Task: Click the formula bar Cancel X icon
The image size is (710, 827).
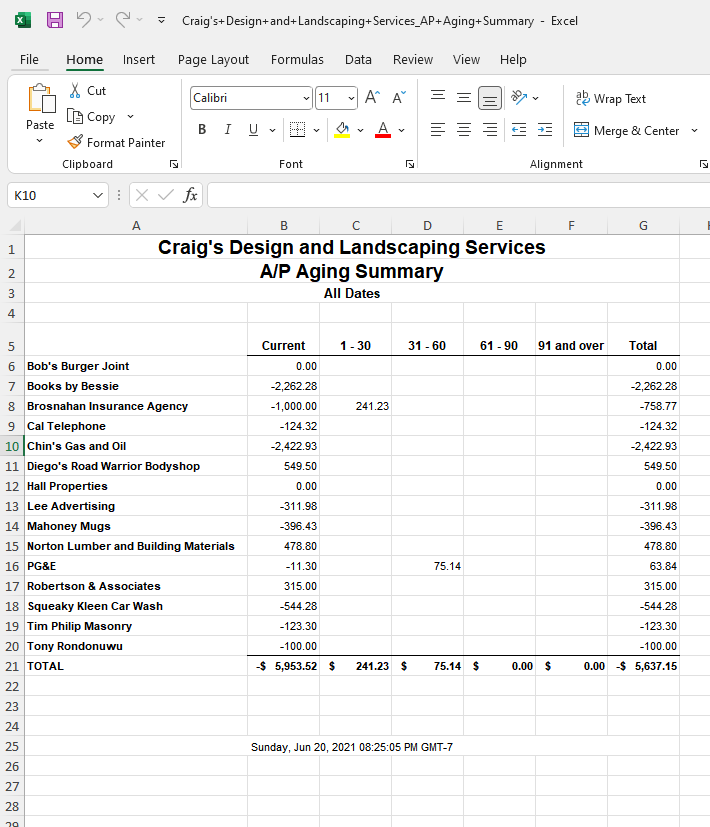Action: click(141, 195)
